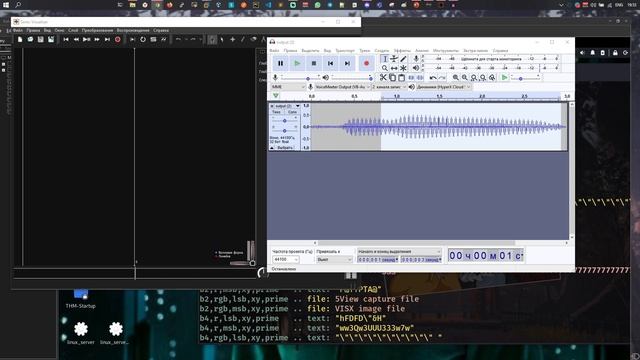Paste from clipboard in Audacity's edit toolbar

[401, 78]
